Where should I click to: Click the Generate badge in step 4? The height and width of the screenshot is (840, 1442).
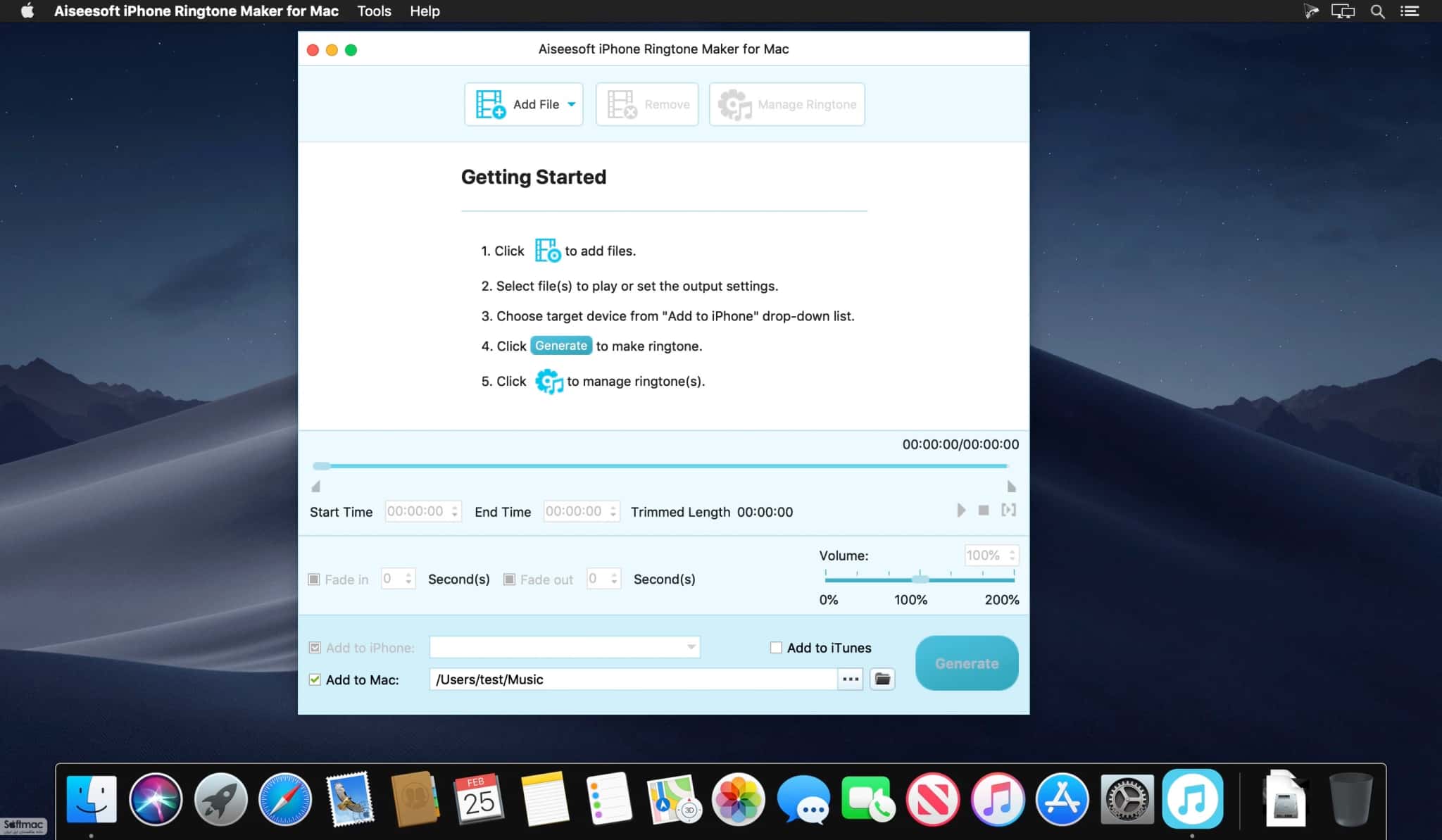561,346
